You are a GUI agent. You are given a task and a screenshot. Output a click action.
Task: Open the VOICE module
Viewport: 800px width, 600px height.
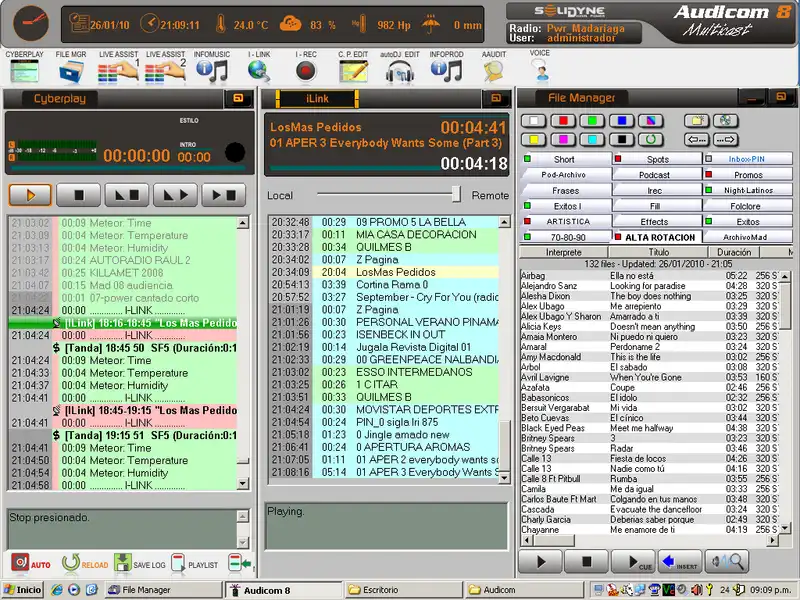click(x=542, y=70)
